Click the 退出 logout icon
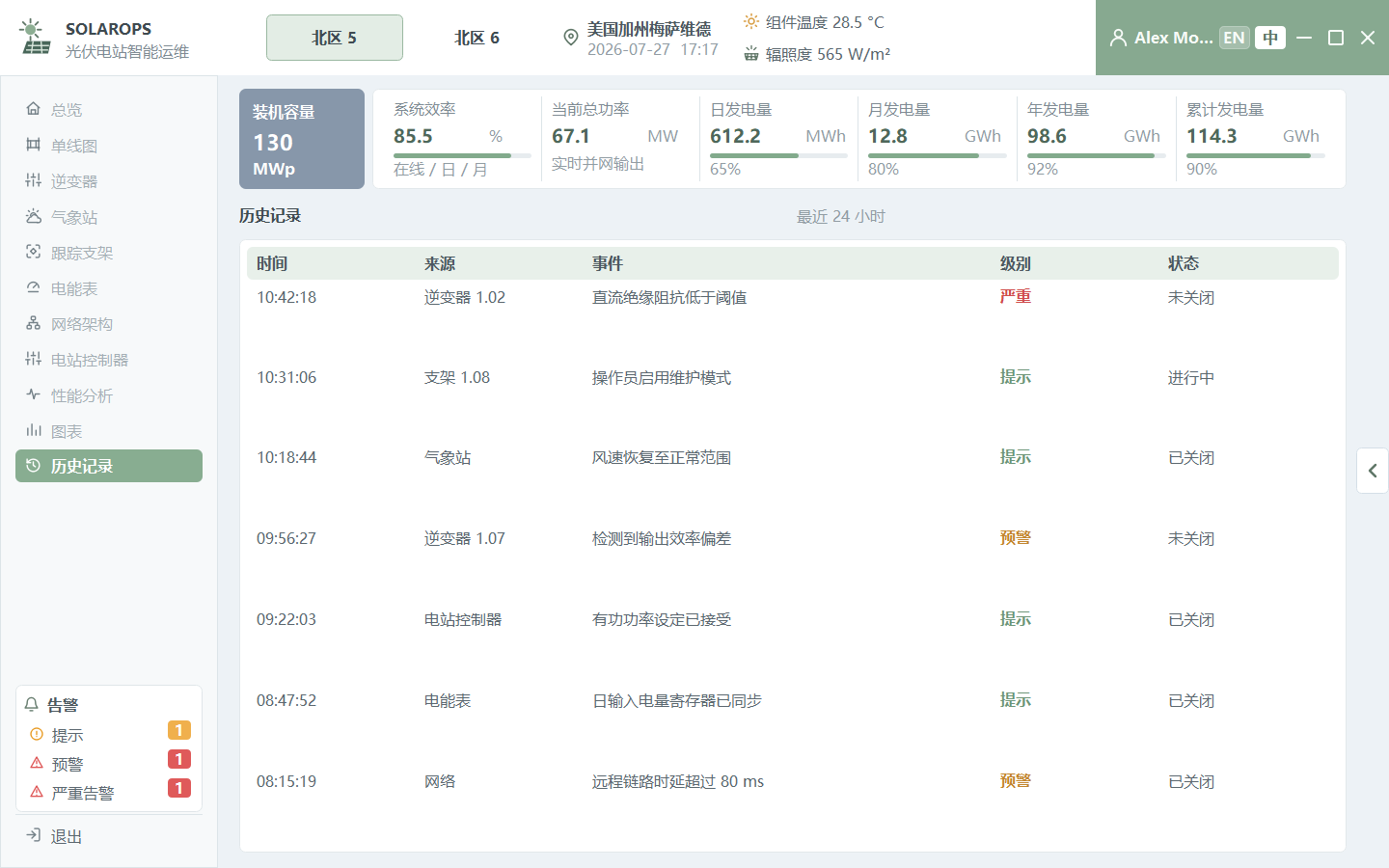This screenshot has height=868, width=1389. click(34, 835)
